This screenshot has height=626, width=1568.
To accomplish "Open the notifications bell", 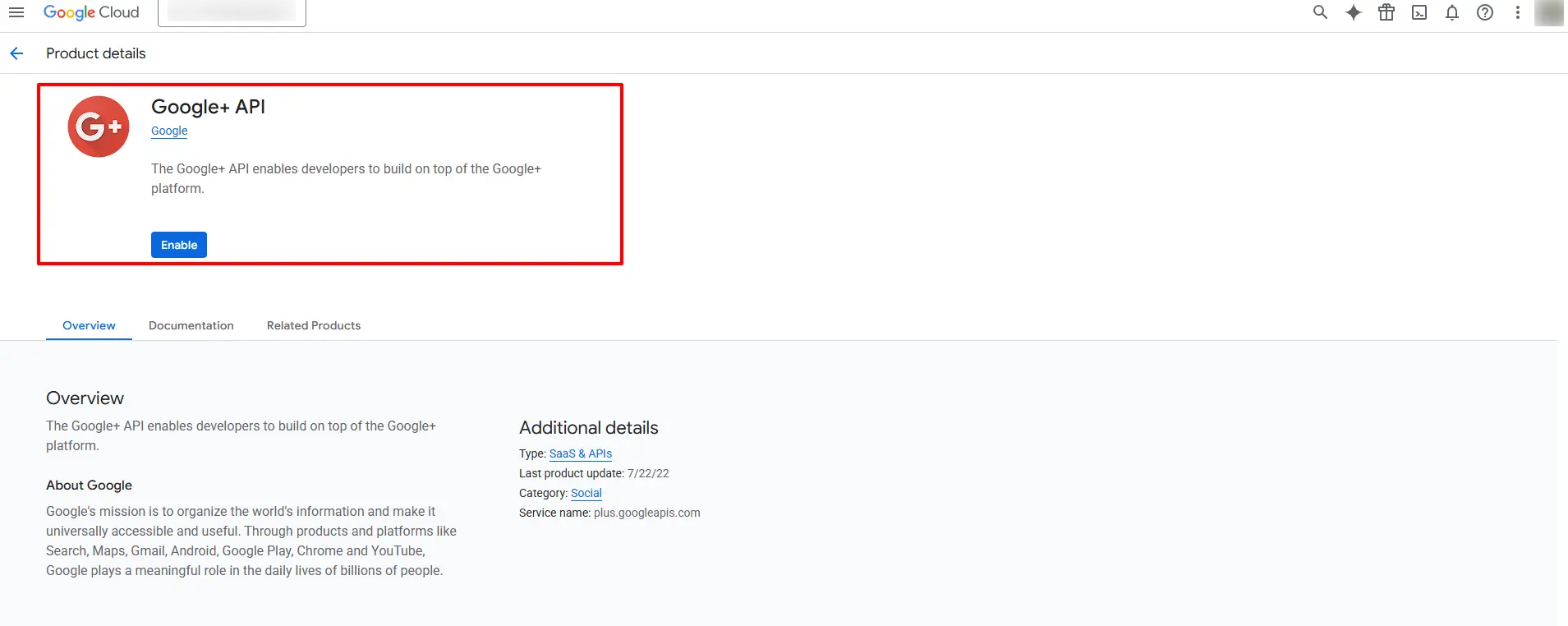I will point(1452,12).
